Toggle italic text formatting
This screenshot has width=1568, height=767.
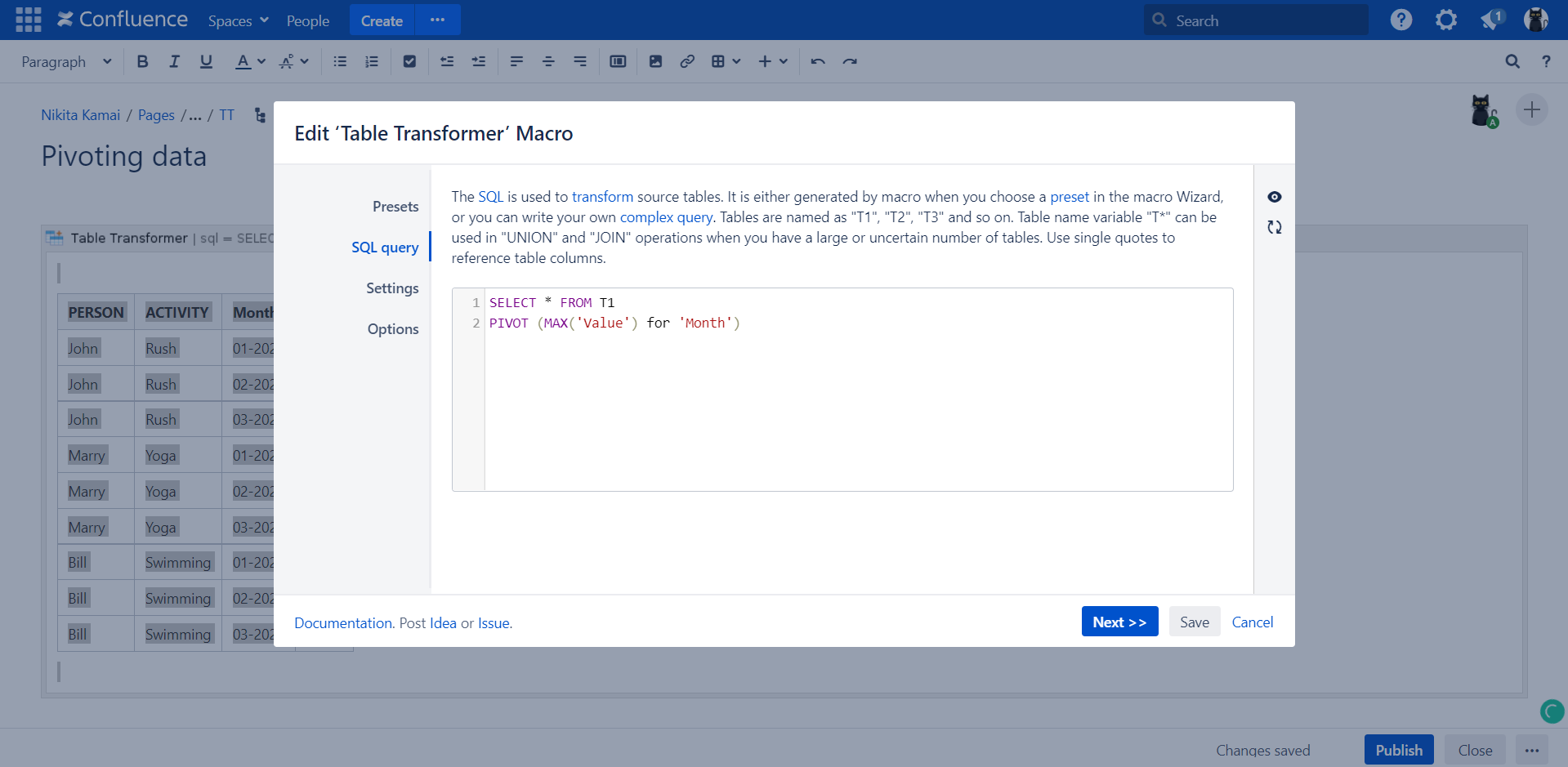tap(174, 61)
